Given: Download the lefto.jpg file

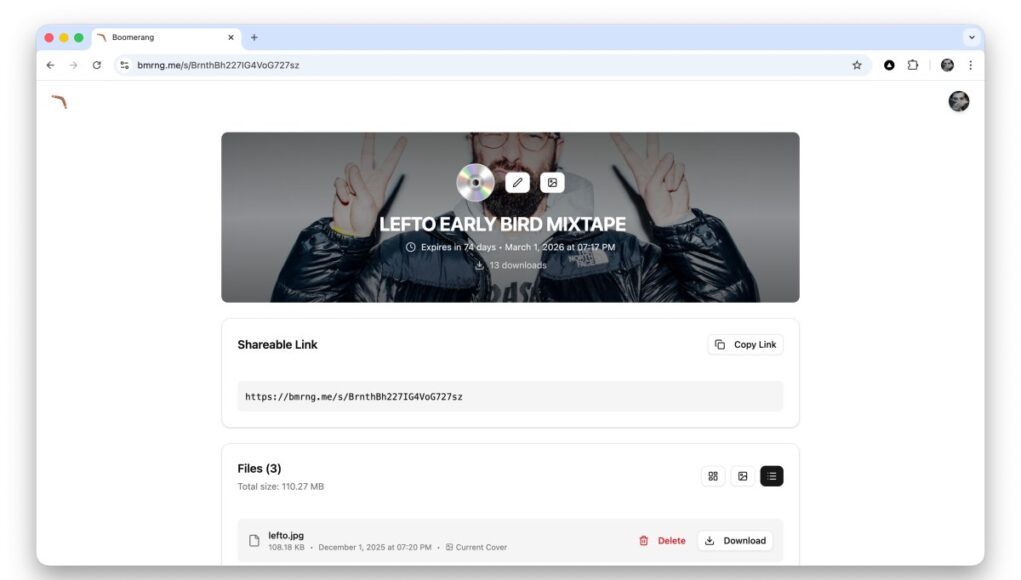Looking at the screenshot, I should tap(735, 540).
